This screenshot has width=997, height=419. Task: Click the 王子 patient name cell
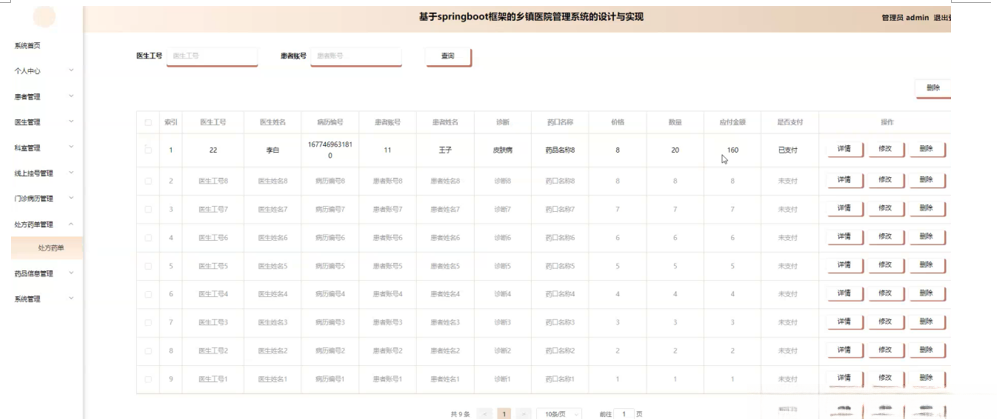445,151
